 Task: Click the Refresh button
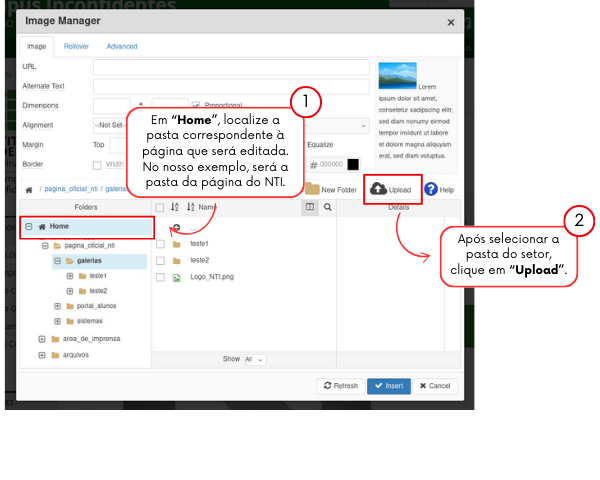point(339,386)
